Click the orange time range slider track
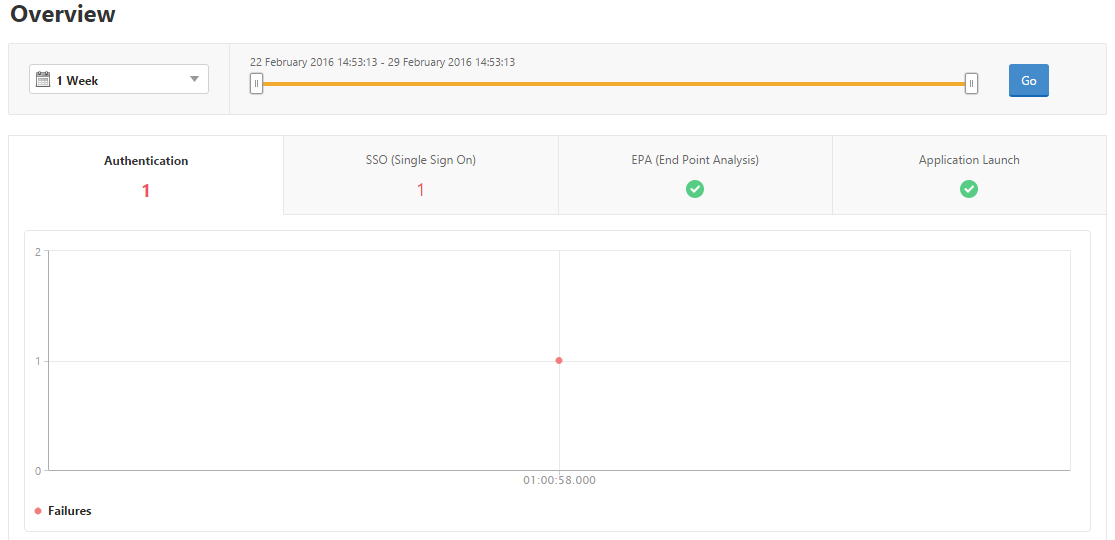Viewport: 1115px width, 540px height. [614, 83]
